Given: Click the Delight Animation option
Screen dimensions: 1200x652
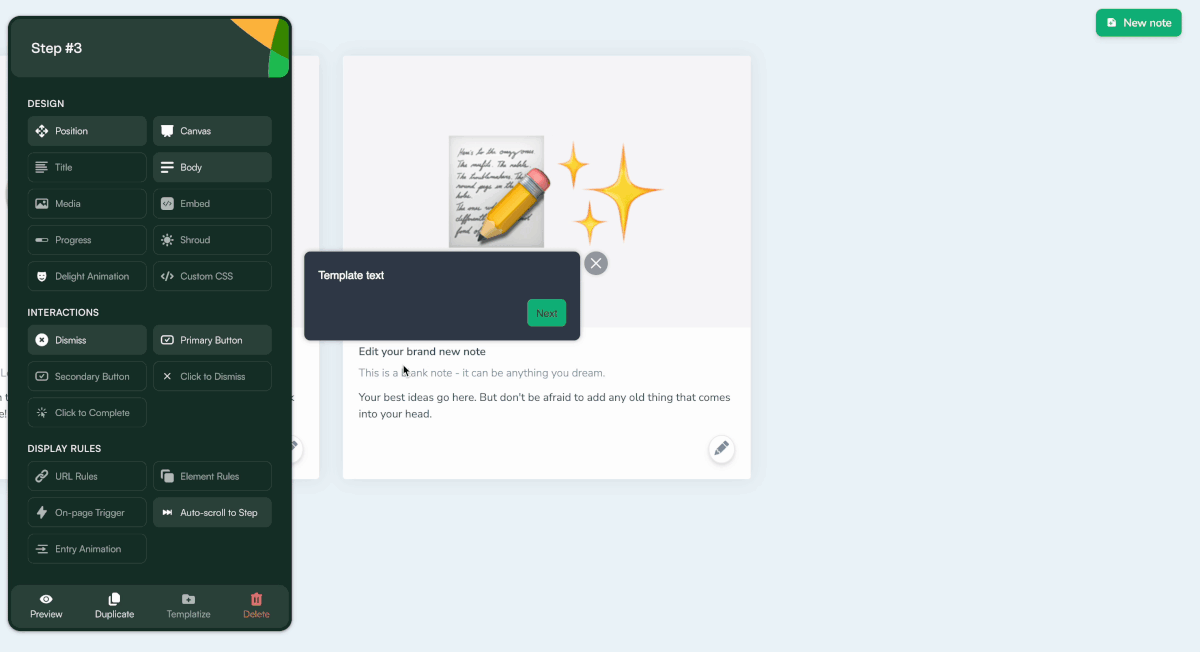Looking at the screenshot, I should 87,276.
